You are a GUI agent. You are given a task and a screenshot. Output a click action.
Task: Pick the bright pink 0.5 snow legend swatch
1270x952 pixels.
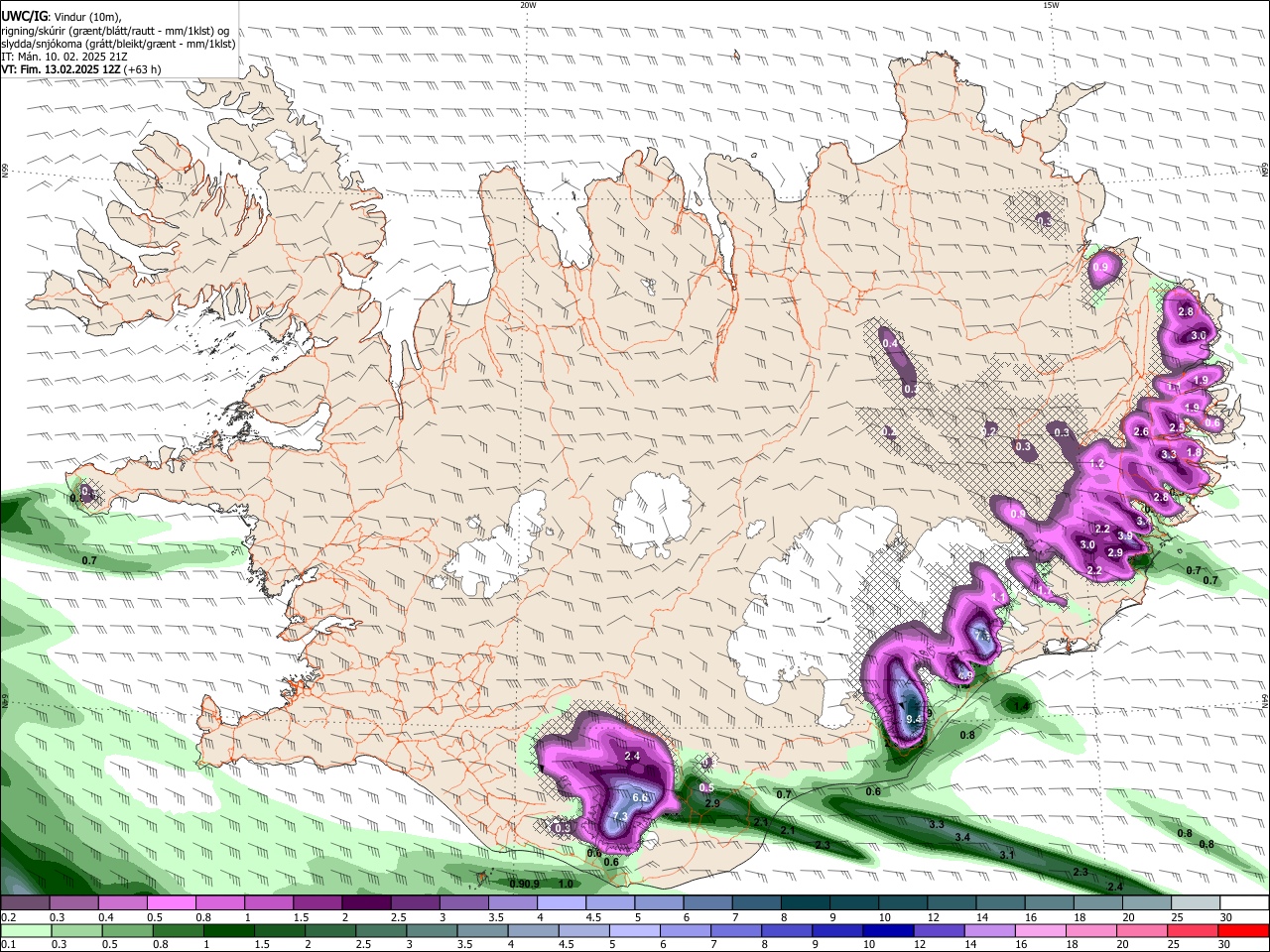coord(171,903)
